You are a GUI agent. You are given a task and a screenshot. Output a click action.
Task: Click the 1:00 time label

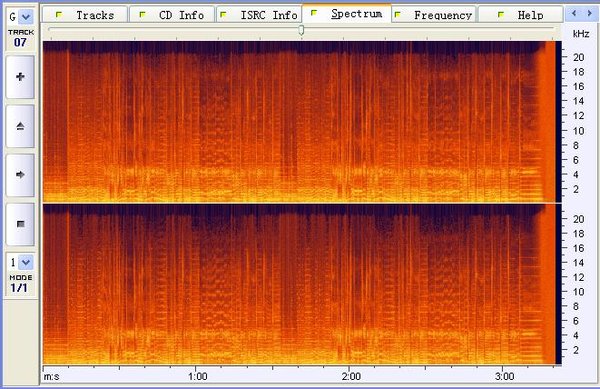click(x=197, y=376)
